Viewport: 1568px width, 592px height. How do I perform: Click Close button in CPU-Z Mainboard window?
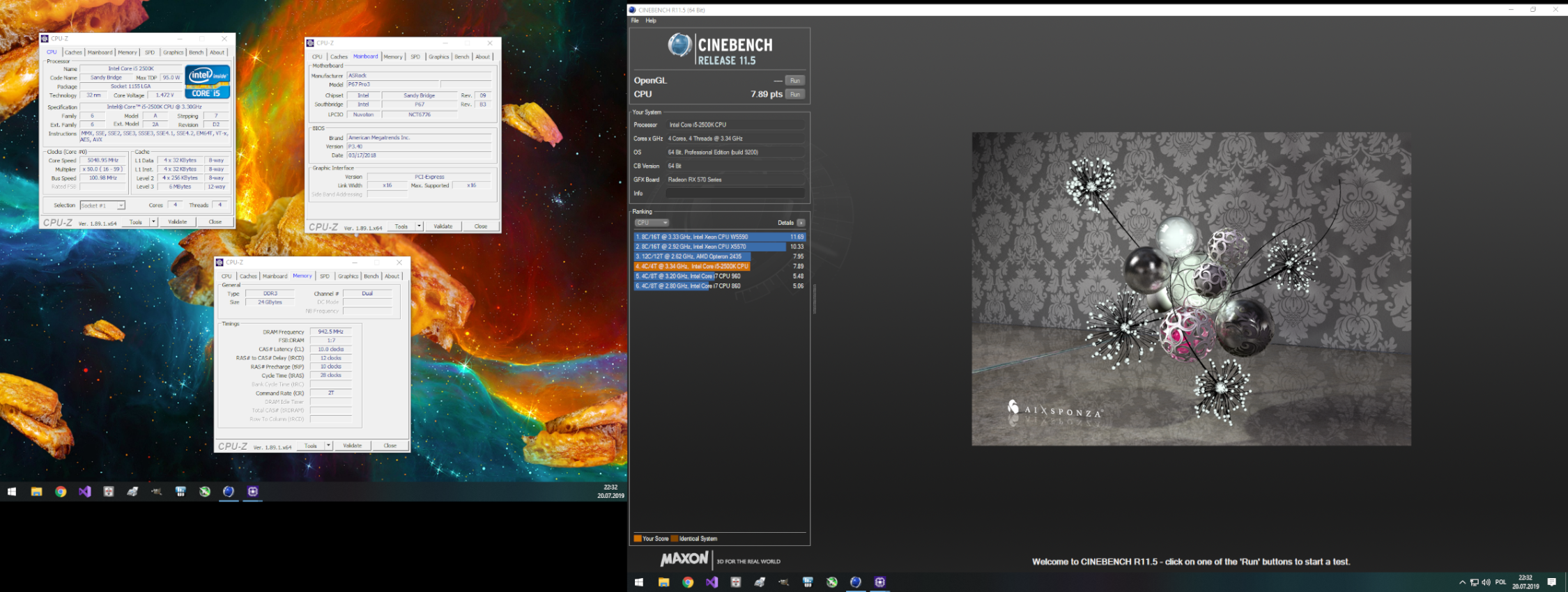481,226
